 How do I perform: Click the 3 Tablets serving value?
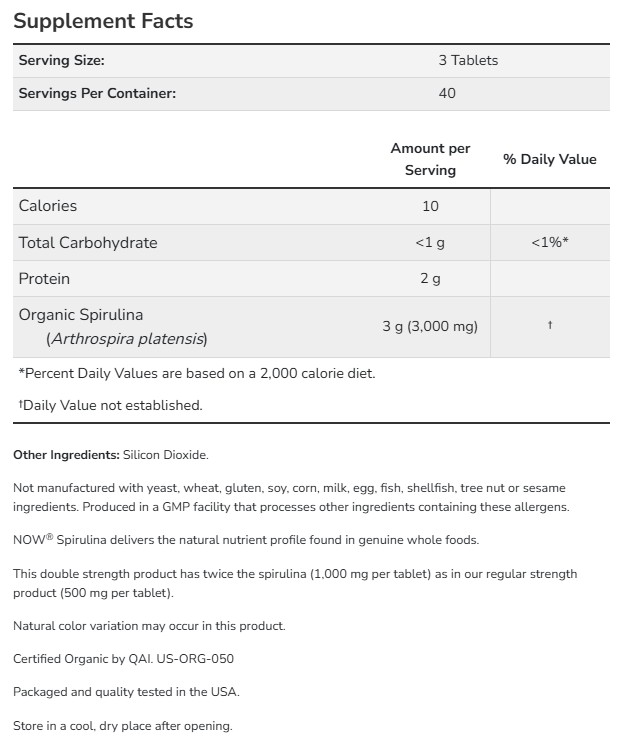pyautogui.click(x=468, y=60)
